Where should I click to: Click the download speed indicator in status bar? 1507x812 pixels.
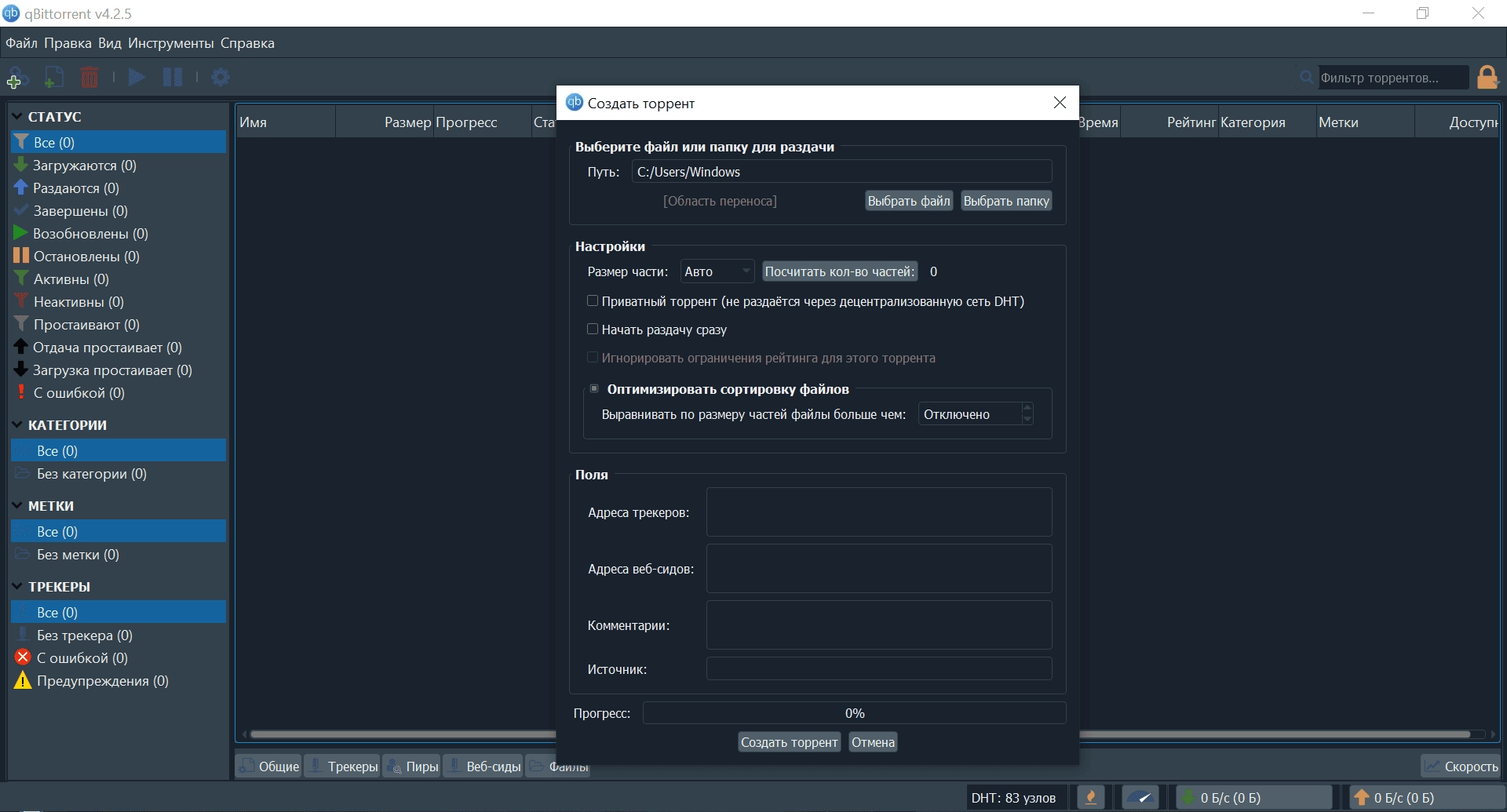[1253, 798]
